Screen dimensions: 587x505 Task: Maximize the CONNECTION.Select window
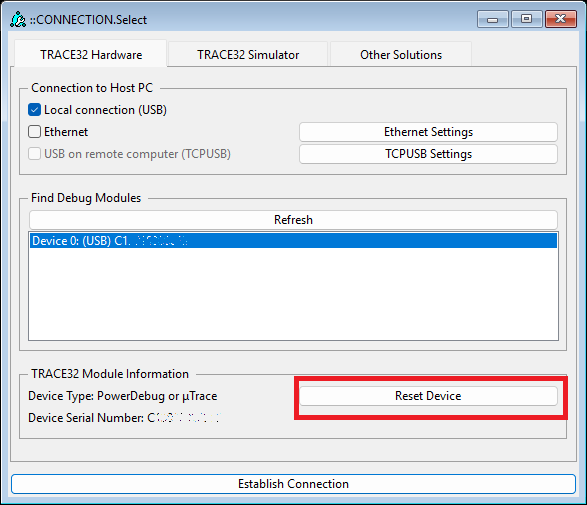point(527,19)
